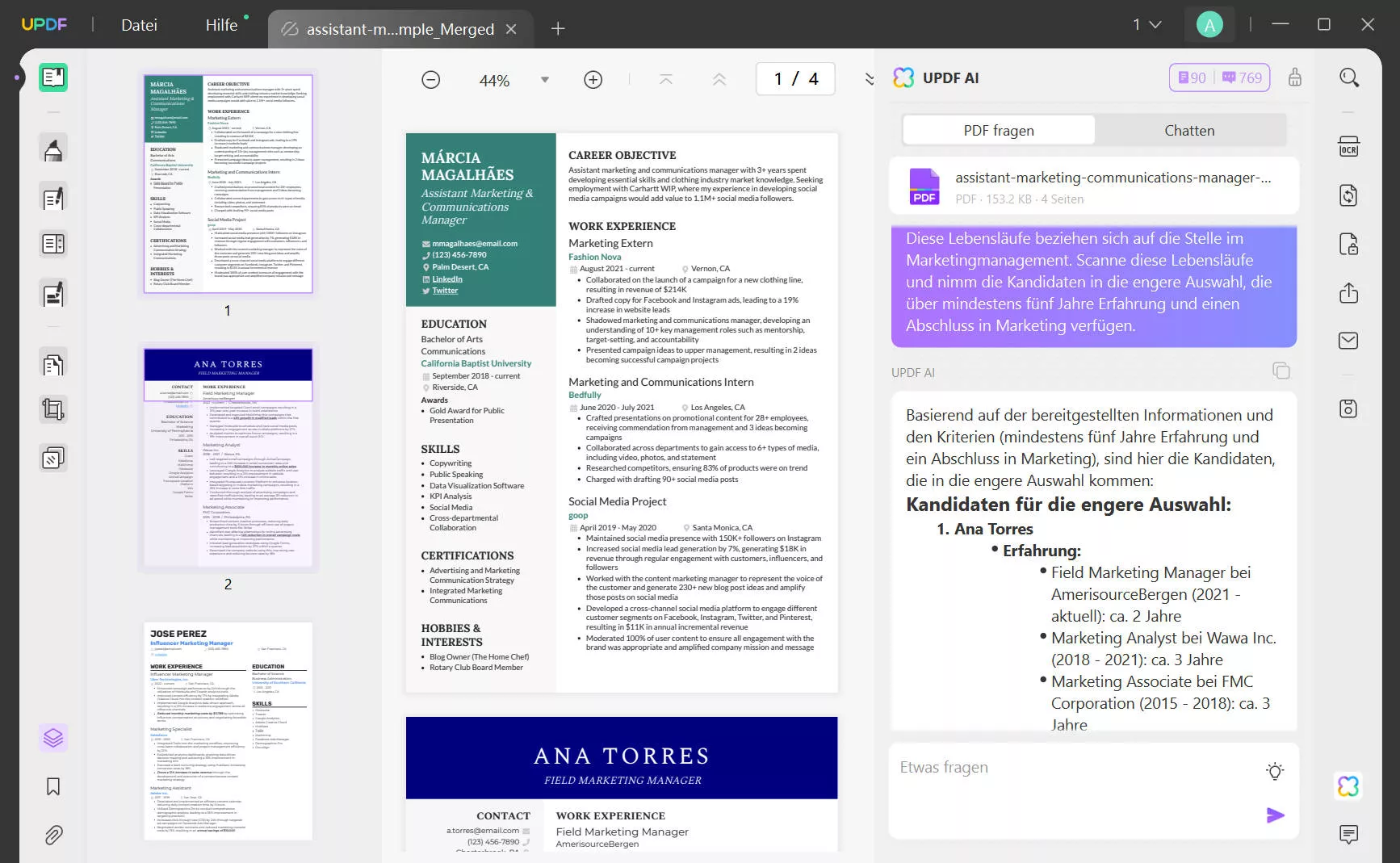Click the attached PDF file card

(1094, 186)
